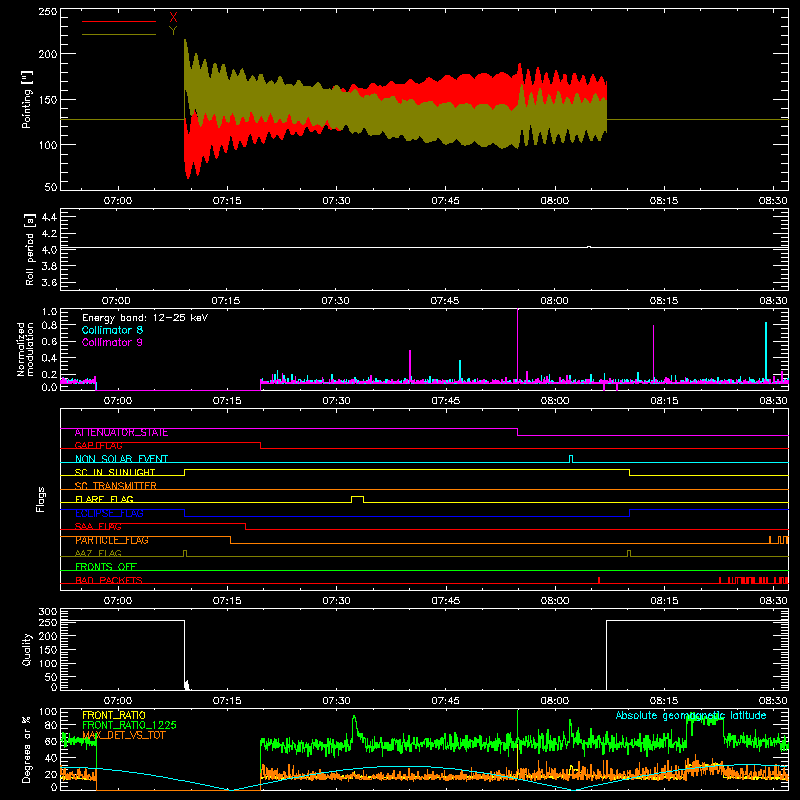The image size is (800, 800).
Task: Click the olive Y legend line
Action: click(x=118, y=35)
